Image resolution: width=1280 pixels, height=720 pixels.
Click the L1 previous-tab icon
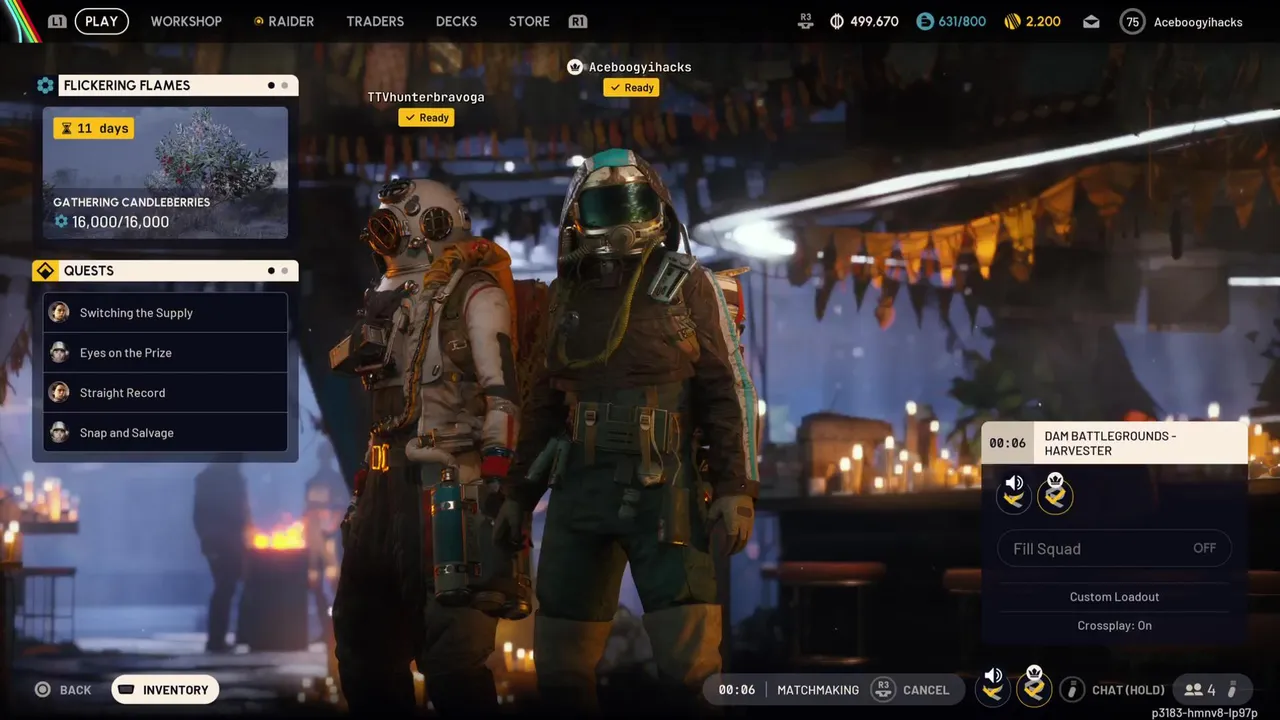point(57,21)
